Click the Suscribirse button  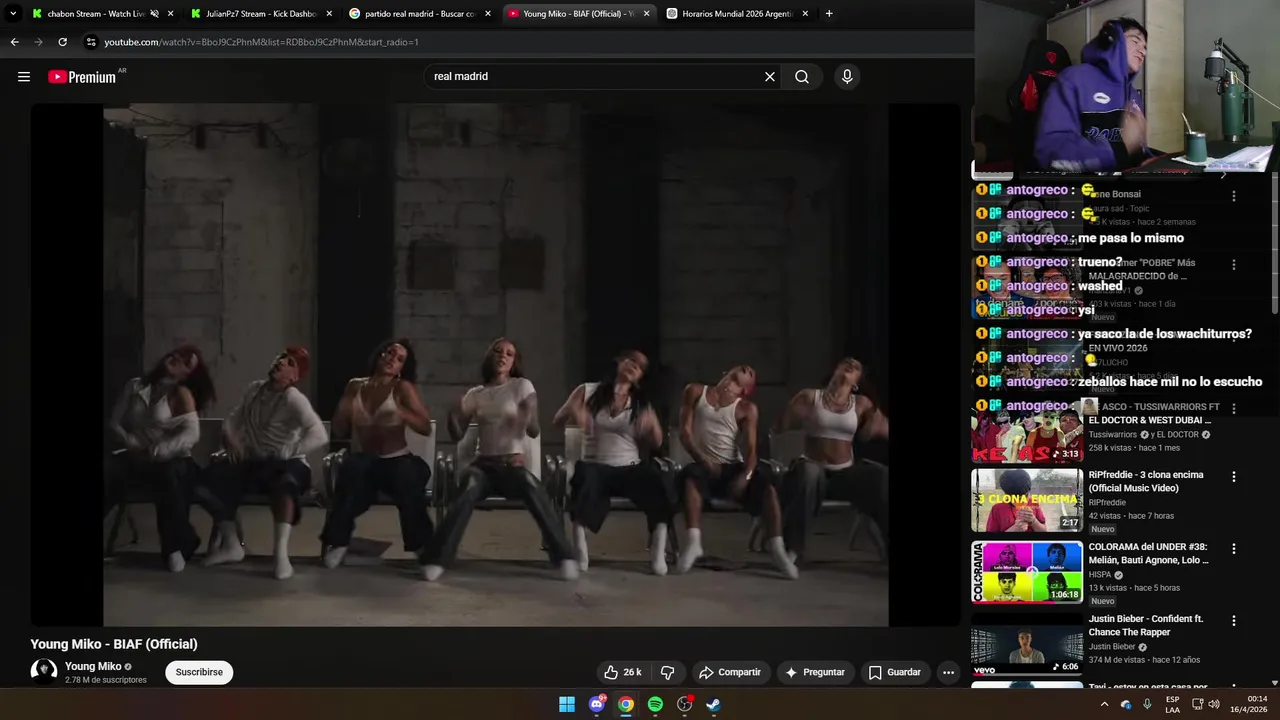click(199, 672)
